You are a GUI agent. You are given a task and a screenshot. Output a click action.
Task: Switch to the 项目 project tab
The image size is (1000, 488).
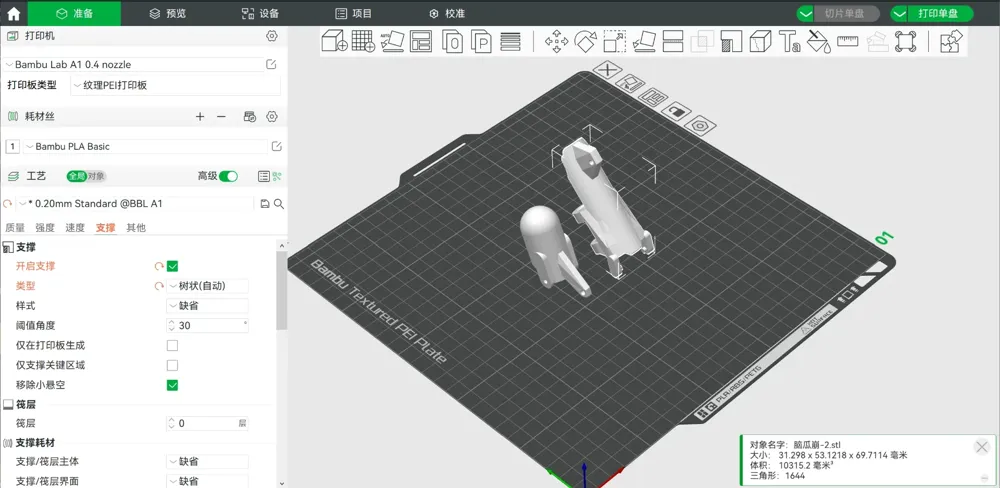pos(353,13)
